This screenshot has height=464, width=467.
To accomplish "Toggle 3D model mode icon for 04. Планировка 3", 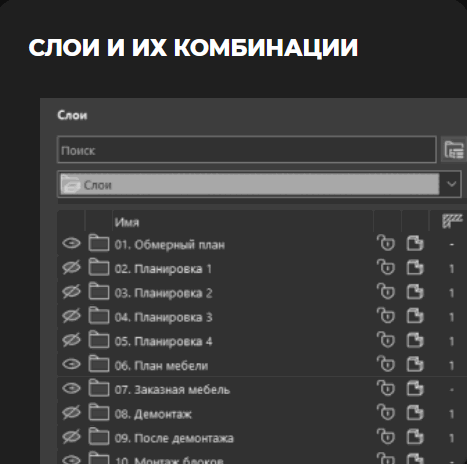I will (415, 316).
